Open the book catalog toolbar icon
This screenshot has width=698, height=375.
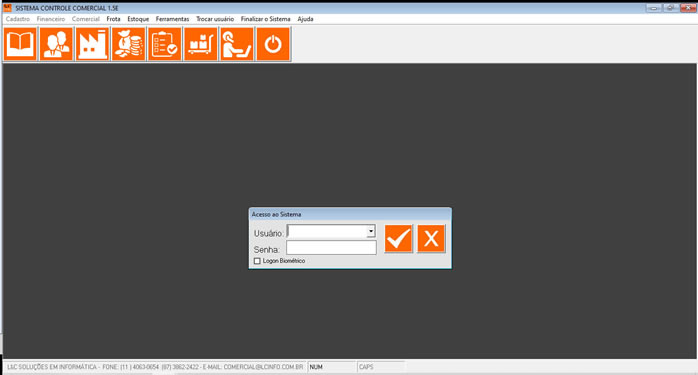tap(20, 44)
